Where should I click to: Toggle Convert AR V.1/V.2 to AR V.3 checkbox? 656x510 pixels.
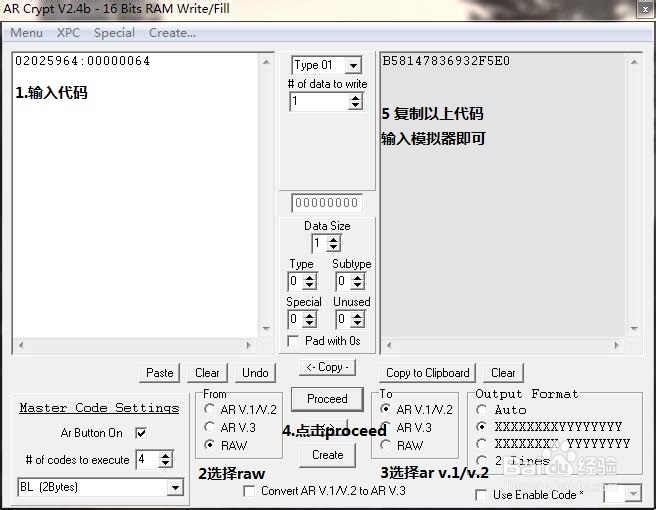(249, 491)
